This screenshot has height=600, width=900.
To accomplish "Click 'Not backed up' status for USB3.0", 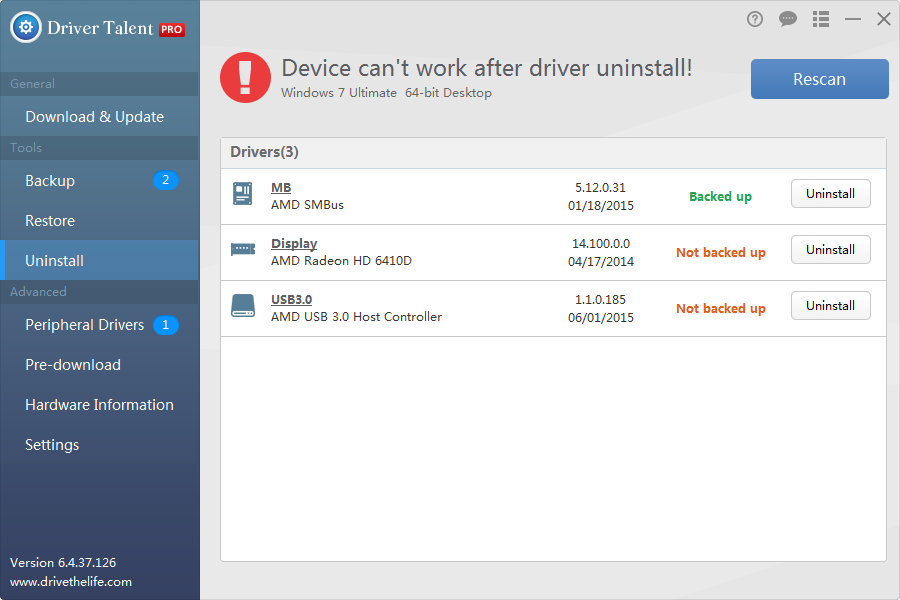I will point(721,308).
